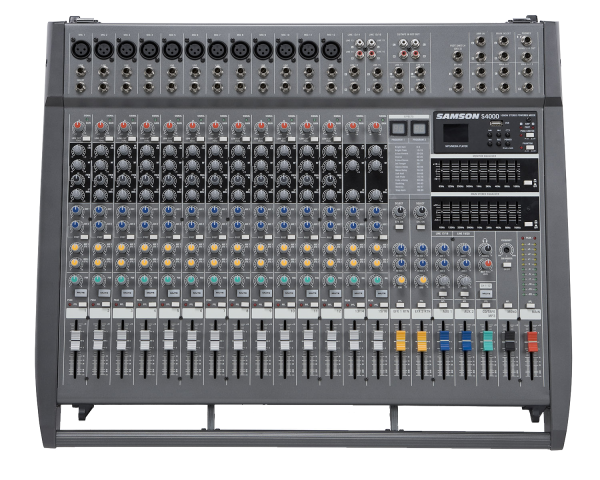Click the upper yellow effects knob on channel 3
The image size is (600, 480).
pos(122,248)
